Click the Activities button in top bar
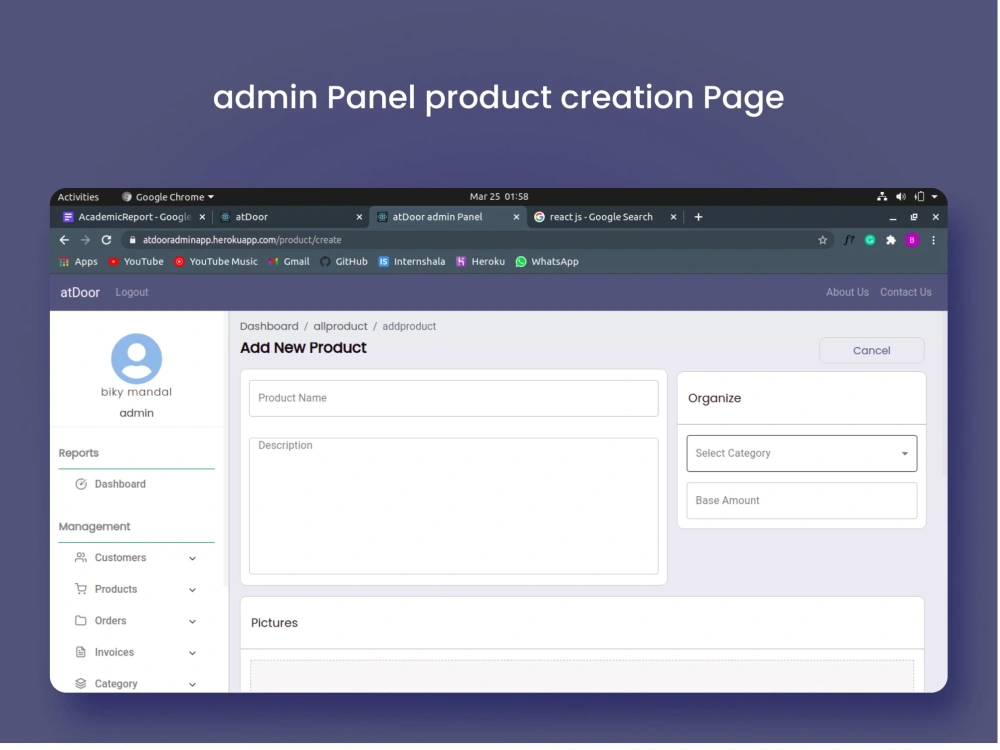The height and width of the screenshot is (750, 1000). [x=78, y=197]
